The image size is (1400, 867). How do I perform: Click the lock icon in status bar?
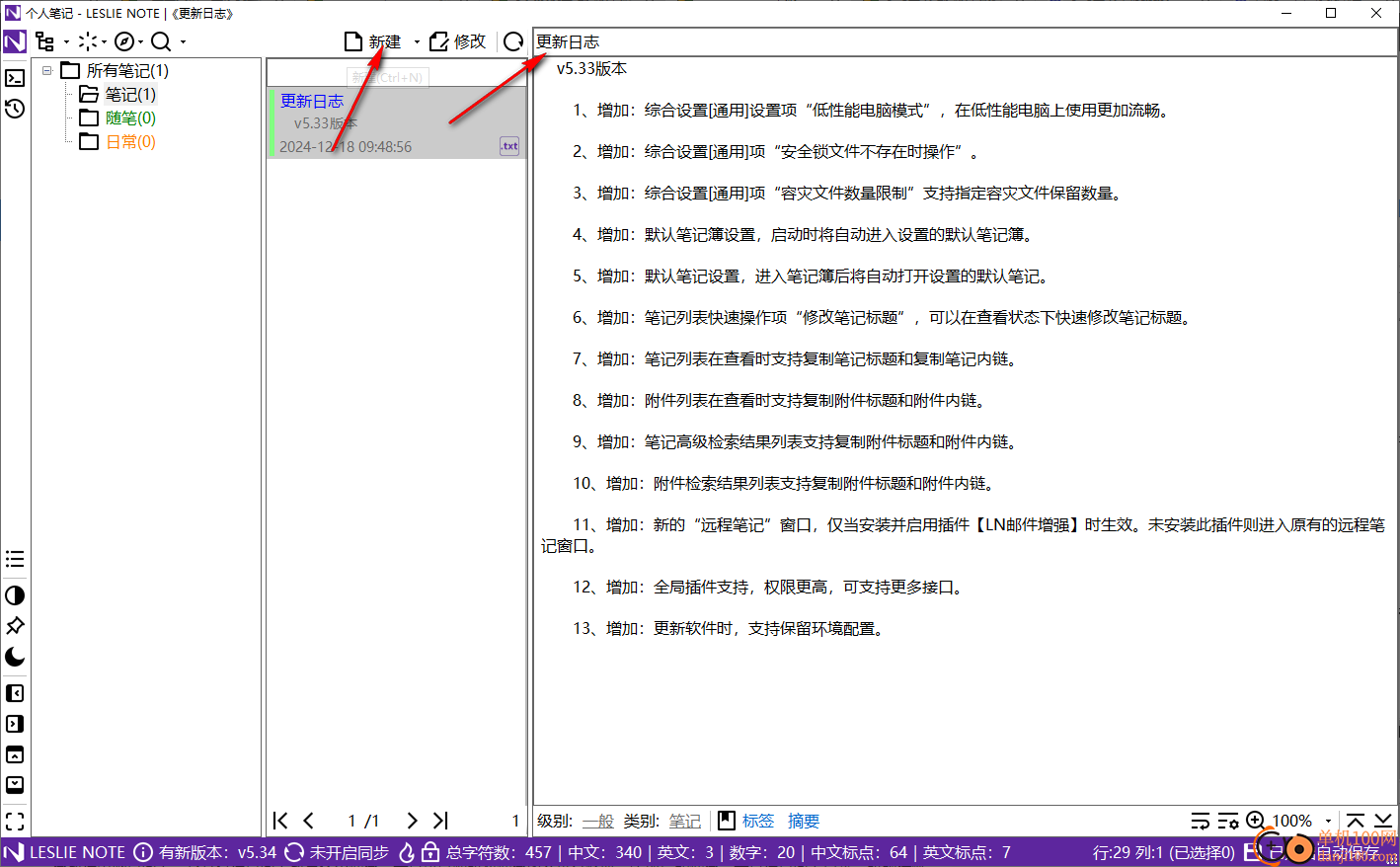tap(430, 852)
